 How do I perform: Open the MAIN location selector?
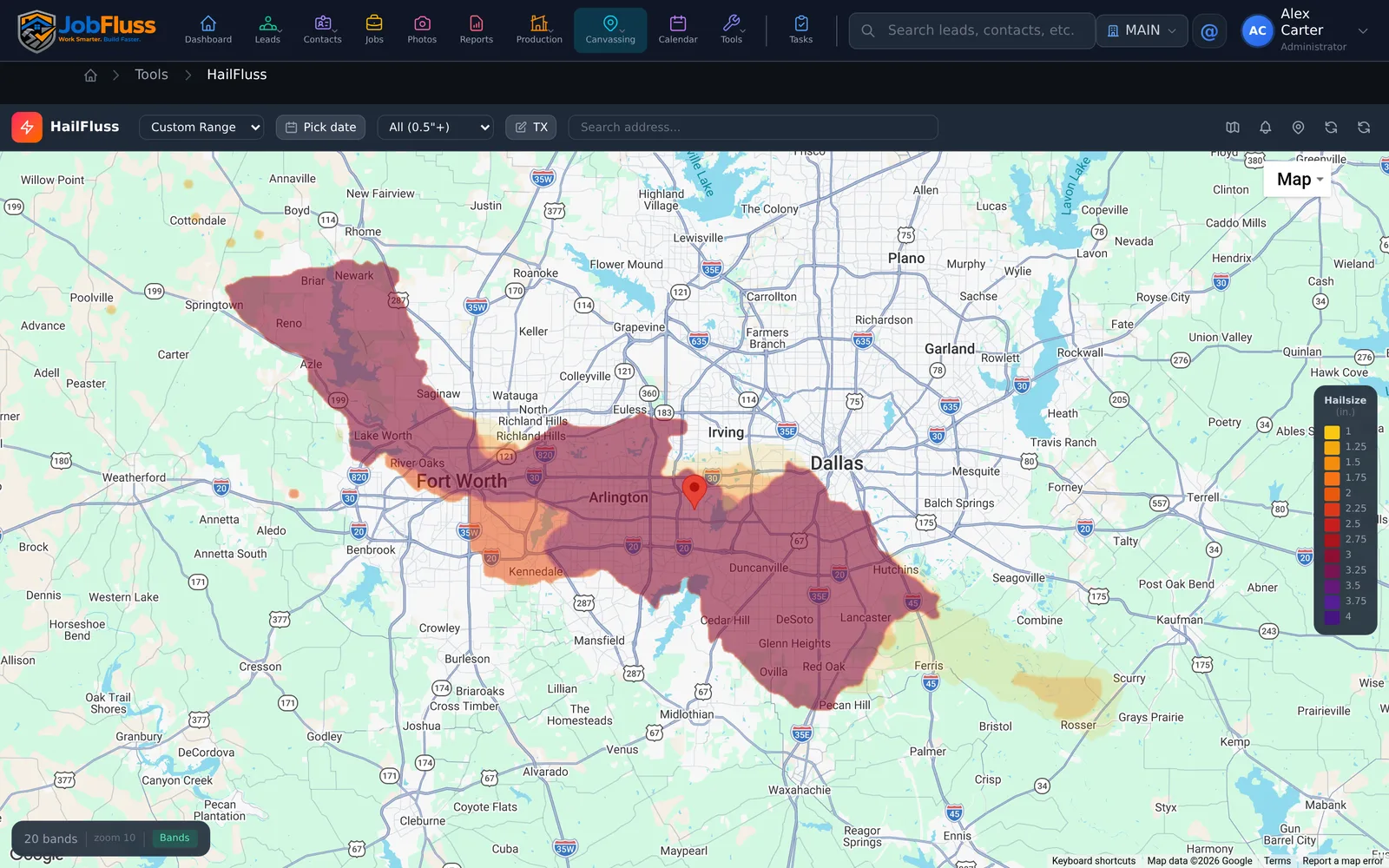click(1142, 30)
